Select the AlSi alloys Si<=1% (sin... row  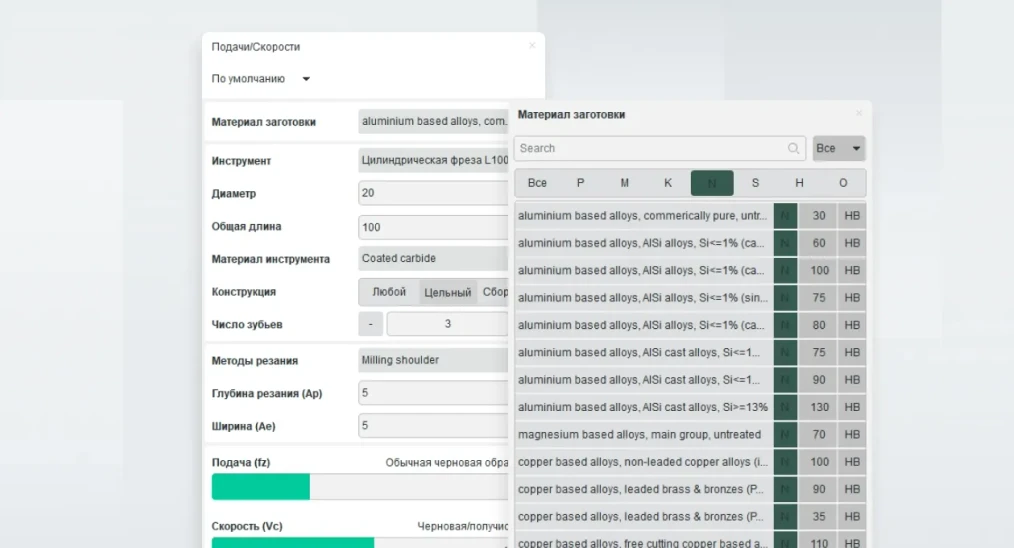643,298
